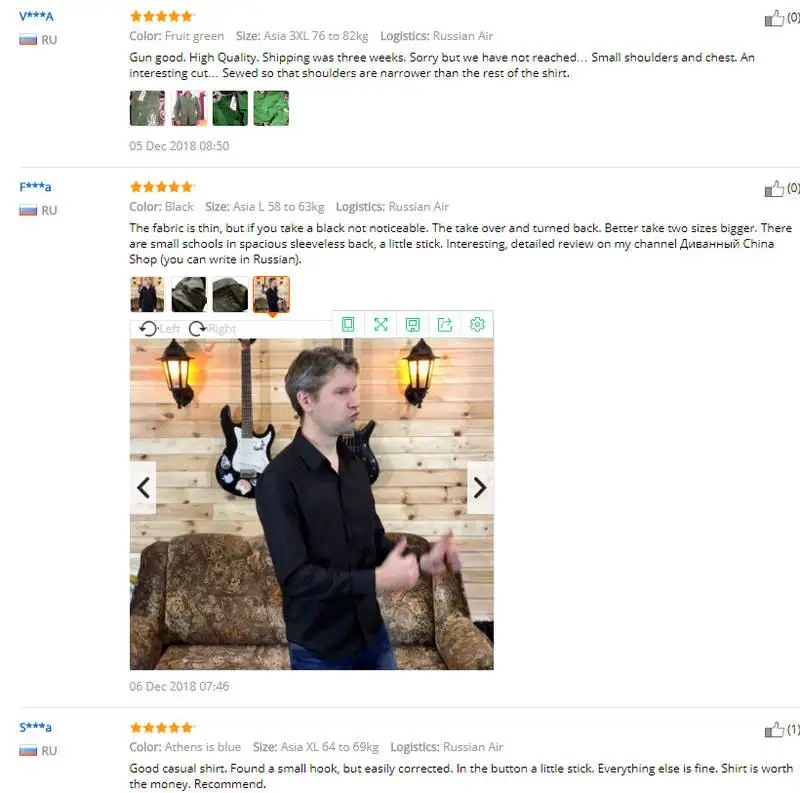Select third fabric thumbnail in F***a's review

pos(230,294)
